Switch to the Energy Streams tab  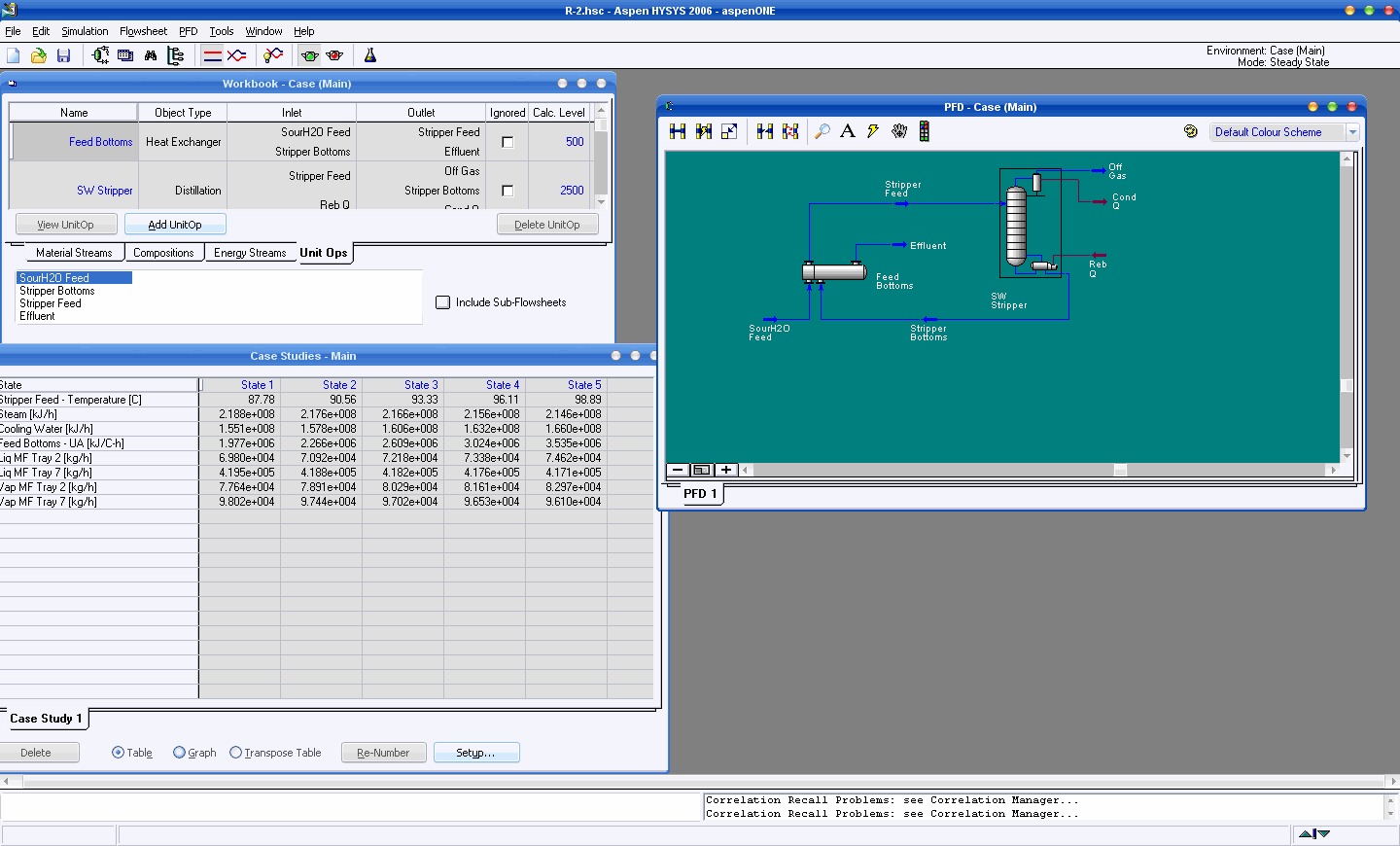250,253
